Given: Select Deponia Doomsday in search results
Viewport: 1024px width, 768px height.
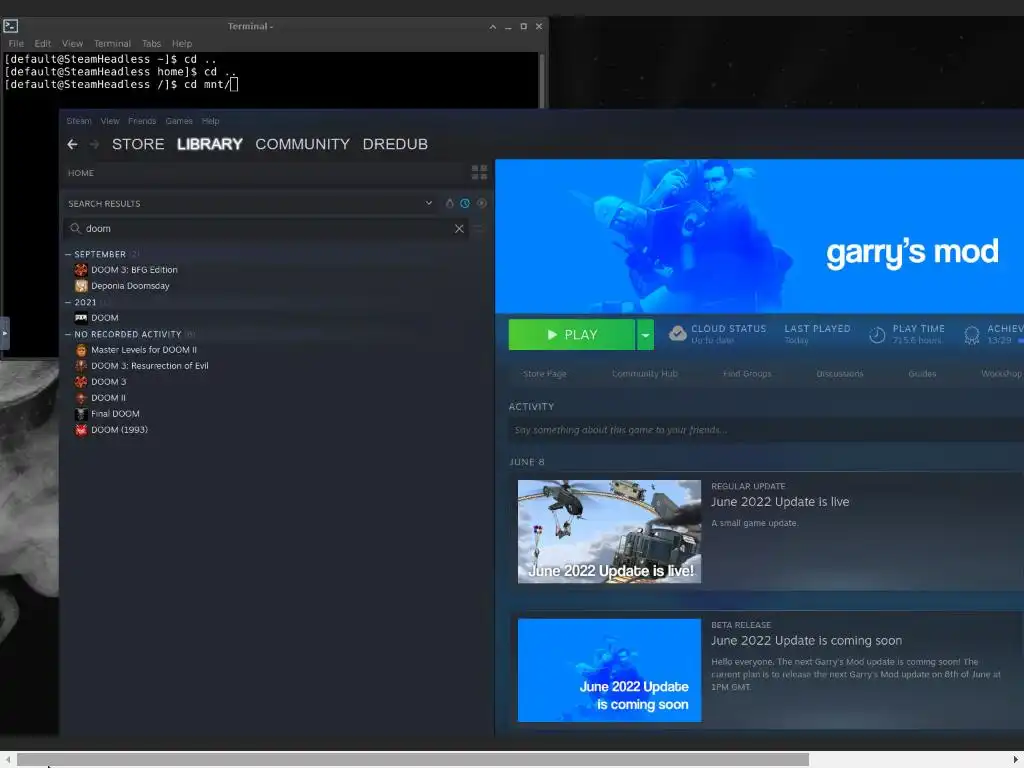Looking at the screenshot, I should [130, 286].
